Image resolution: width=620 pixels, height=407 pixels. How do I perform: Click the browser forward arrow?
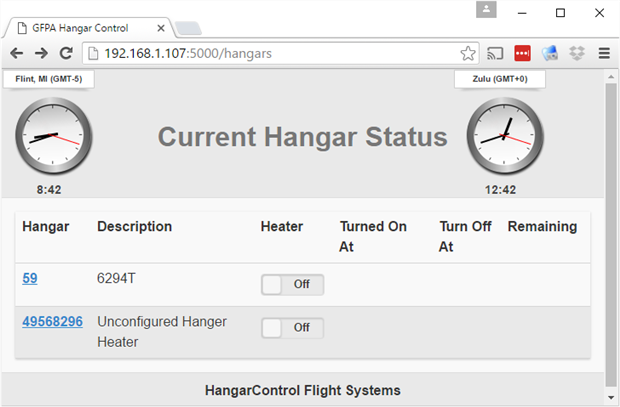[41, 53]
